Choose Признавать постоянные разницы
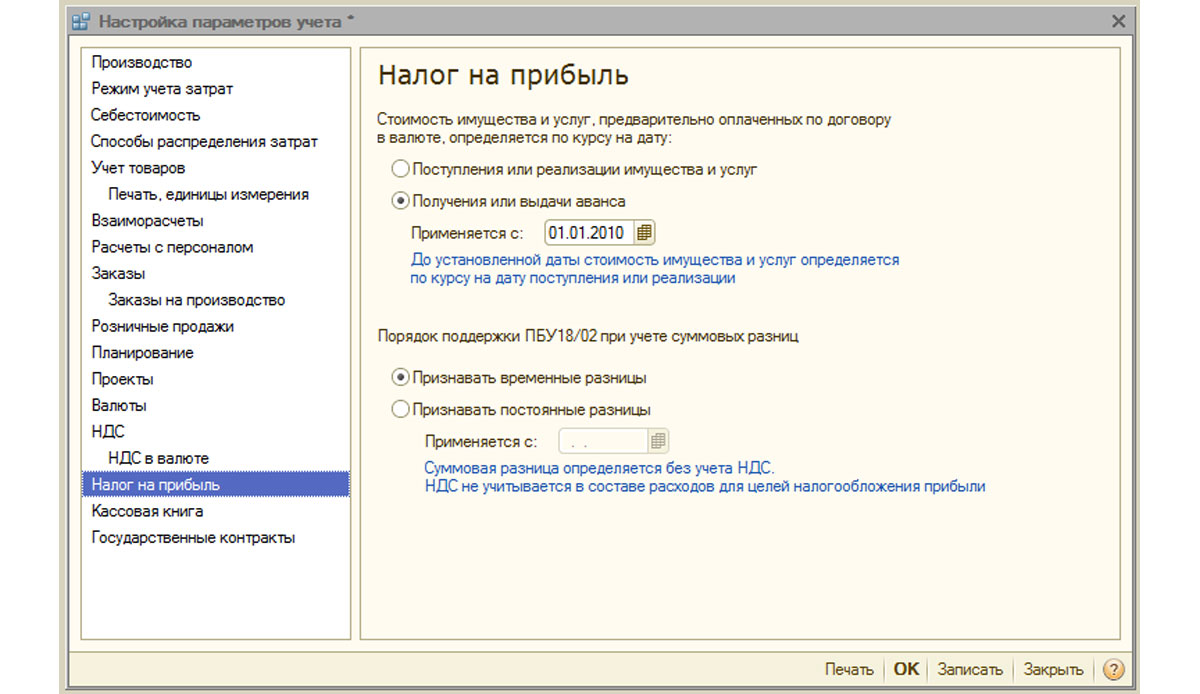The height and width of the screenshot is (694, 1200). point(522,409)
